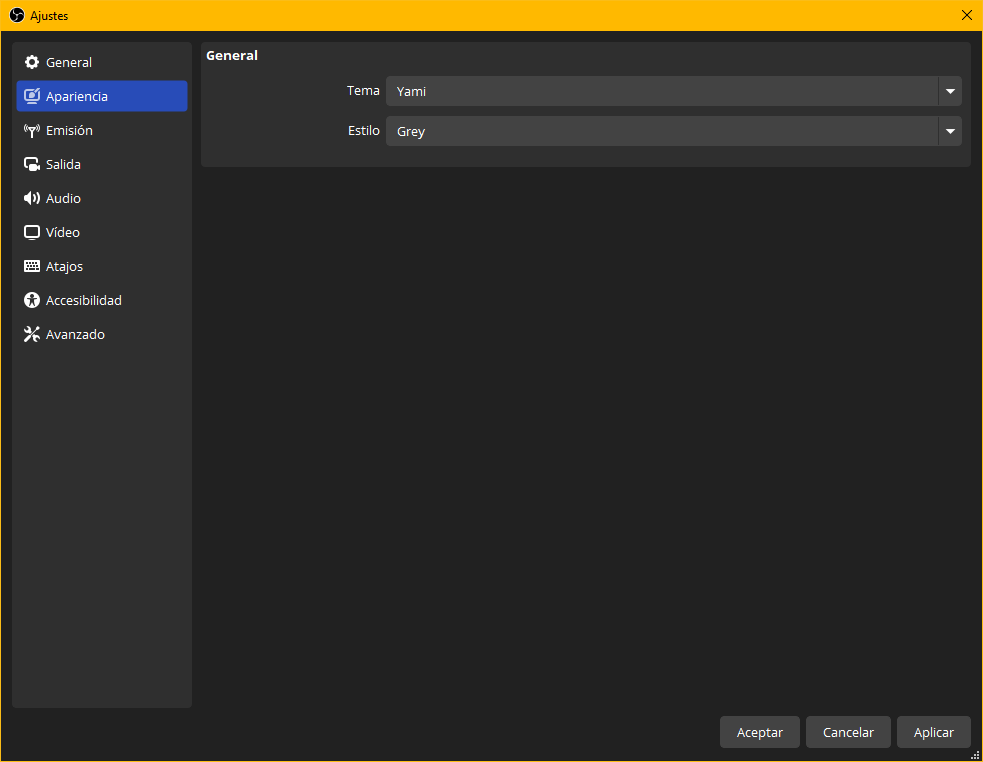Open the Estilo dropdown showing Grey
Viewport: 983px width, 762px height.
(x=673, y=131)
